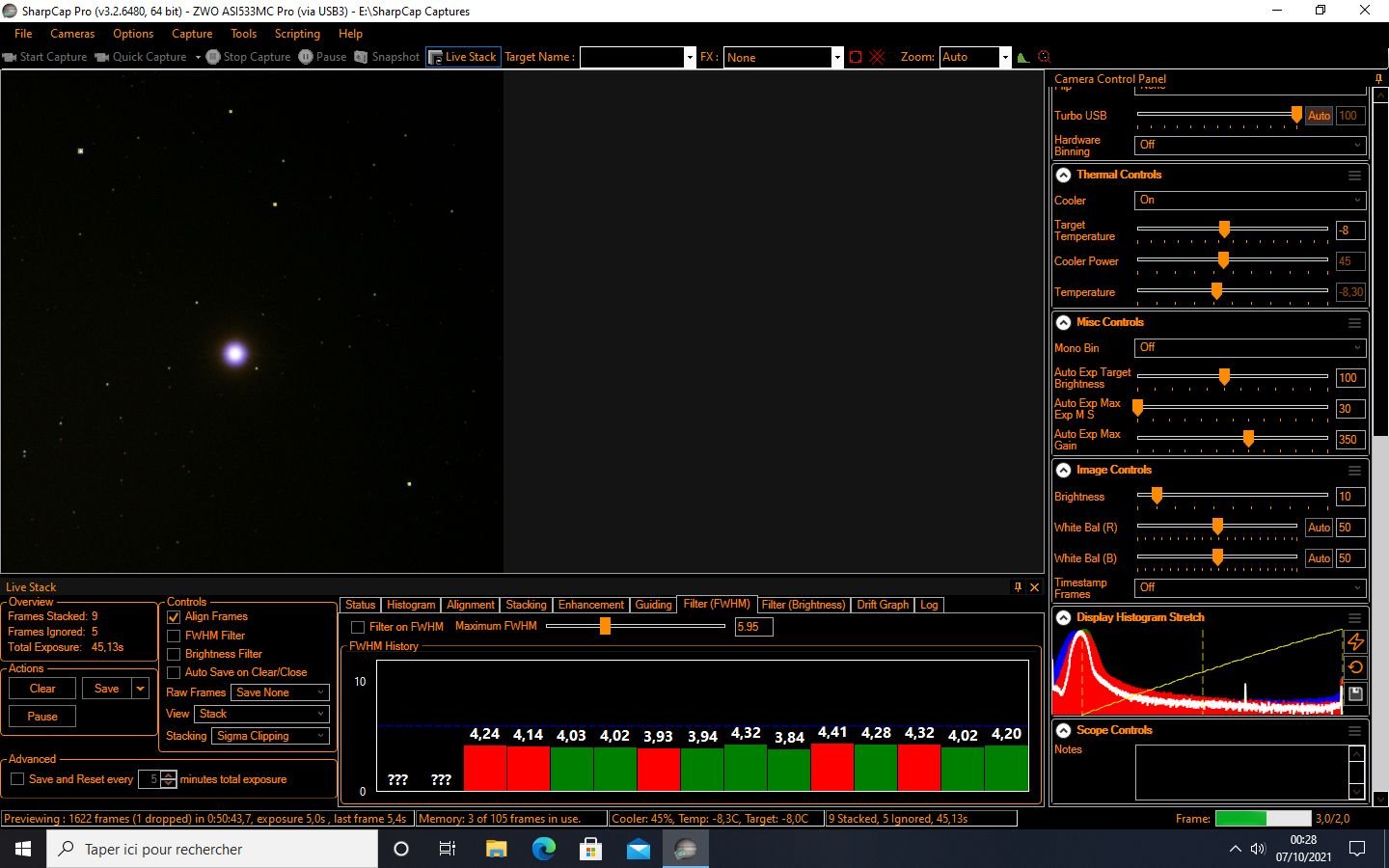Open the Scripting menu

pyautogui.click(x=297, y=34)
